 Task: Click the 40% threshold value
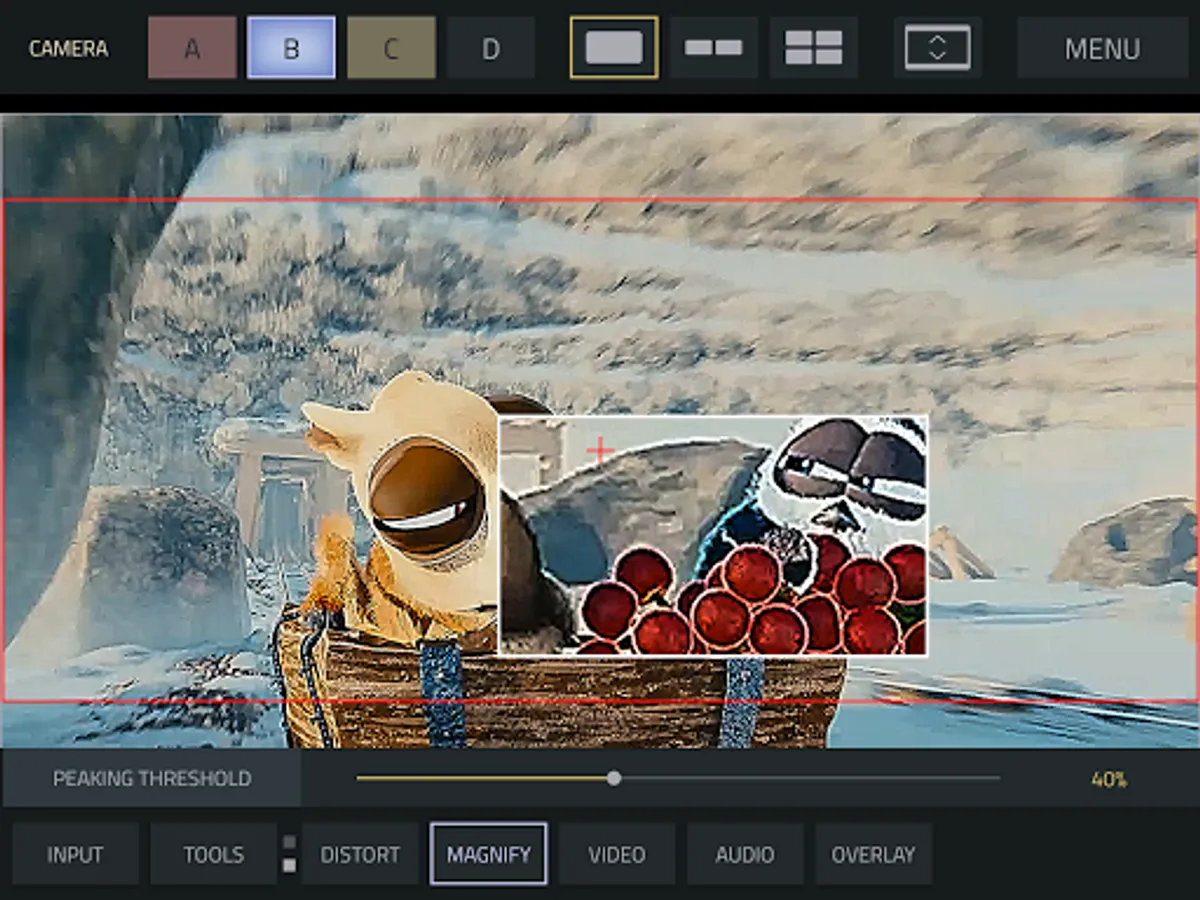1108,779
